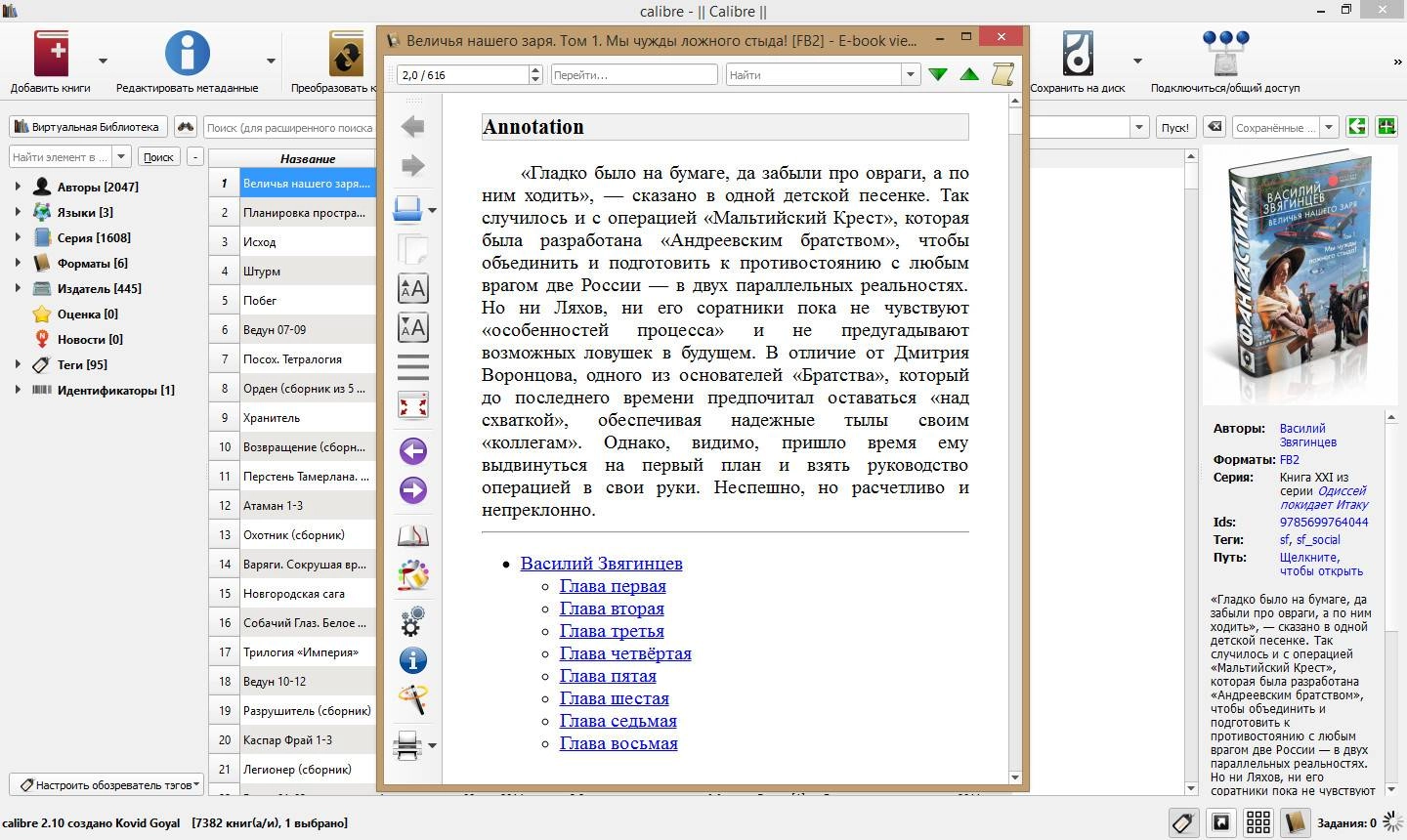Screen dimensions: 1407x840
Task: Click the sf_social tag link
Action: [x=1318, y=539]
